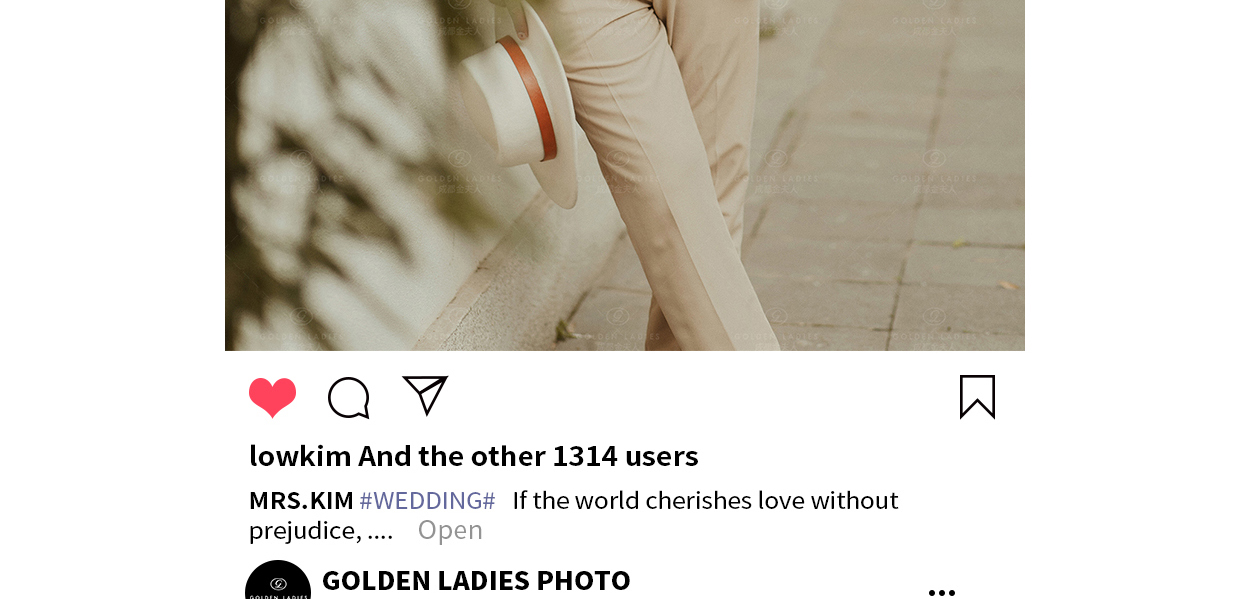
Task: Visit the GOLDEN LADIES PHOTO account name
Action: [476, 580]
